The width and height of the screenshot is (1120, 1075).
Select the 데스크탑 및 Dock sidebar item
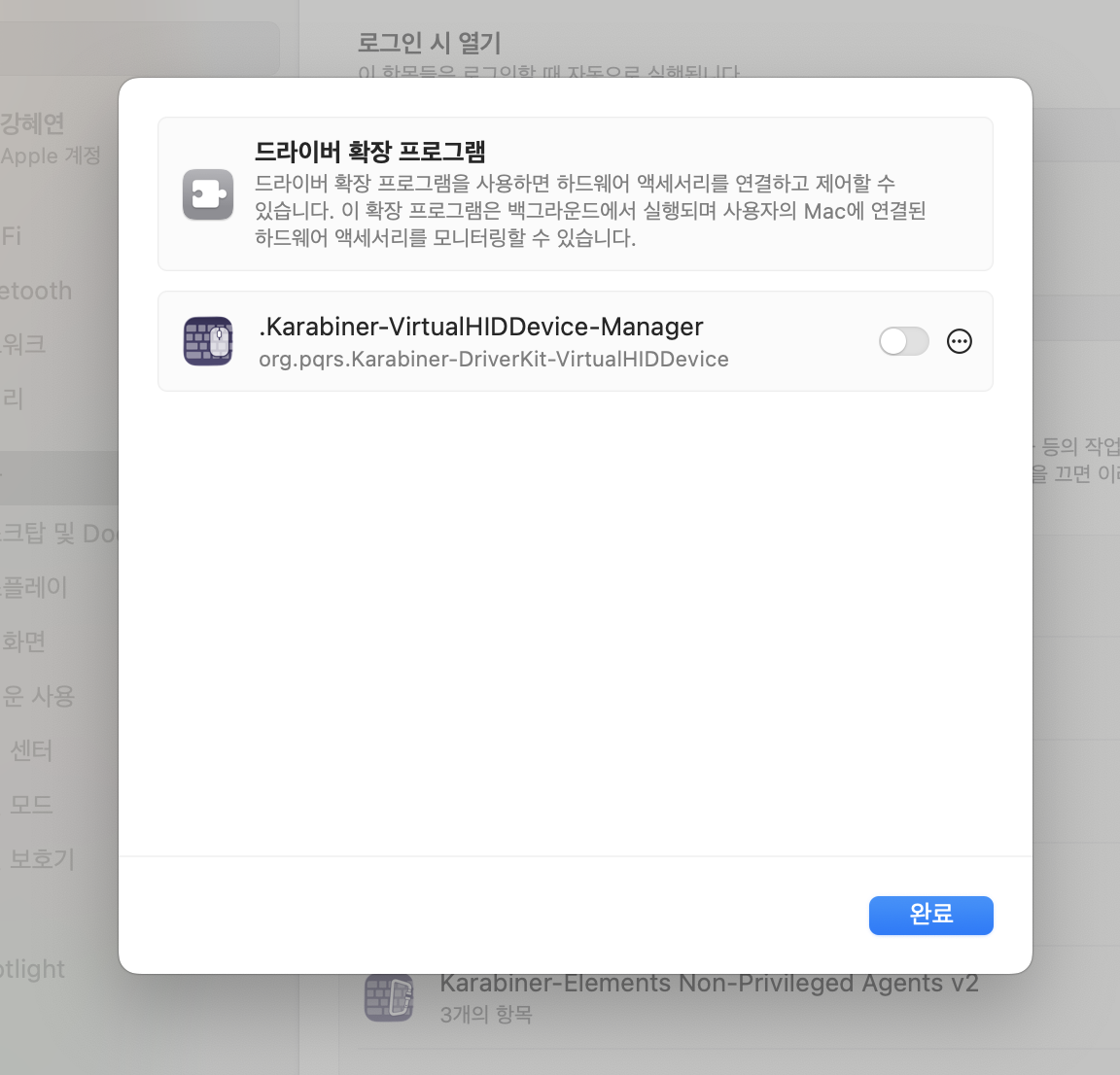point(58,533)
